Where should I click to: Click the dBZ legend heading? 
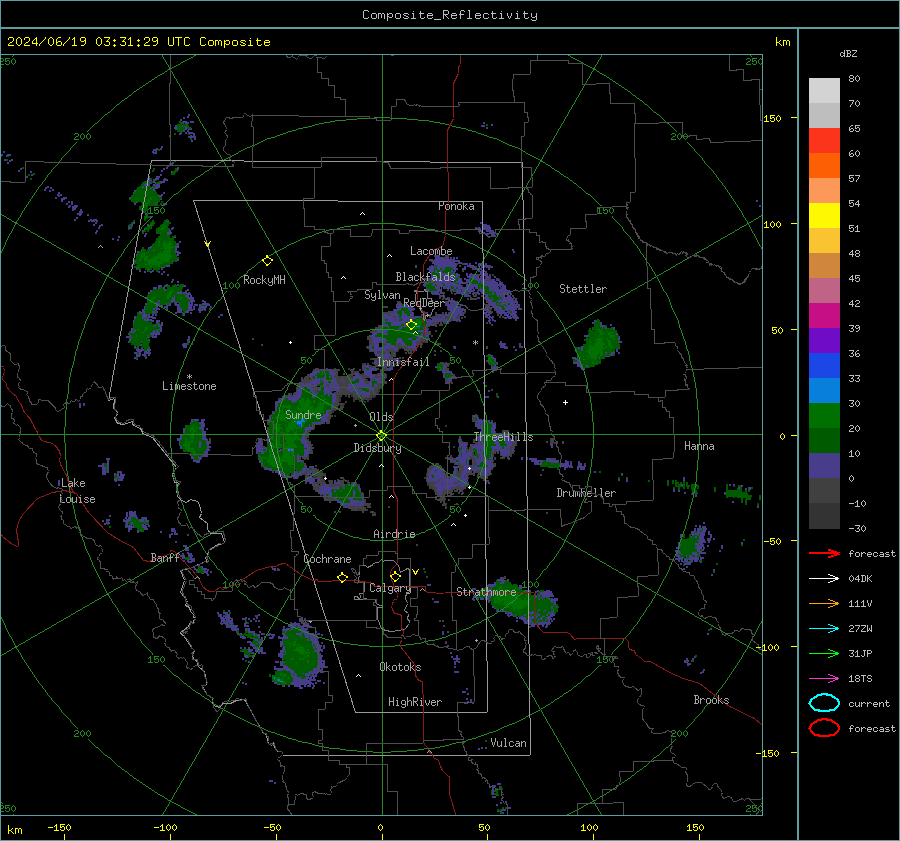848,53
